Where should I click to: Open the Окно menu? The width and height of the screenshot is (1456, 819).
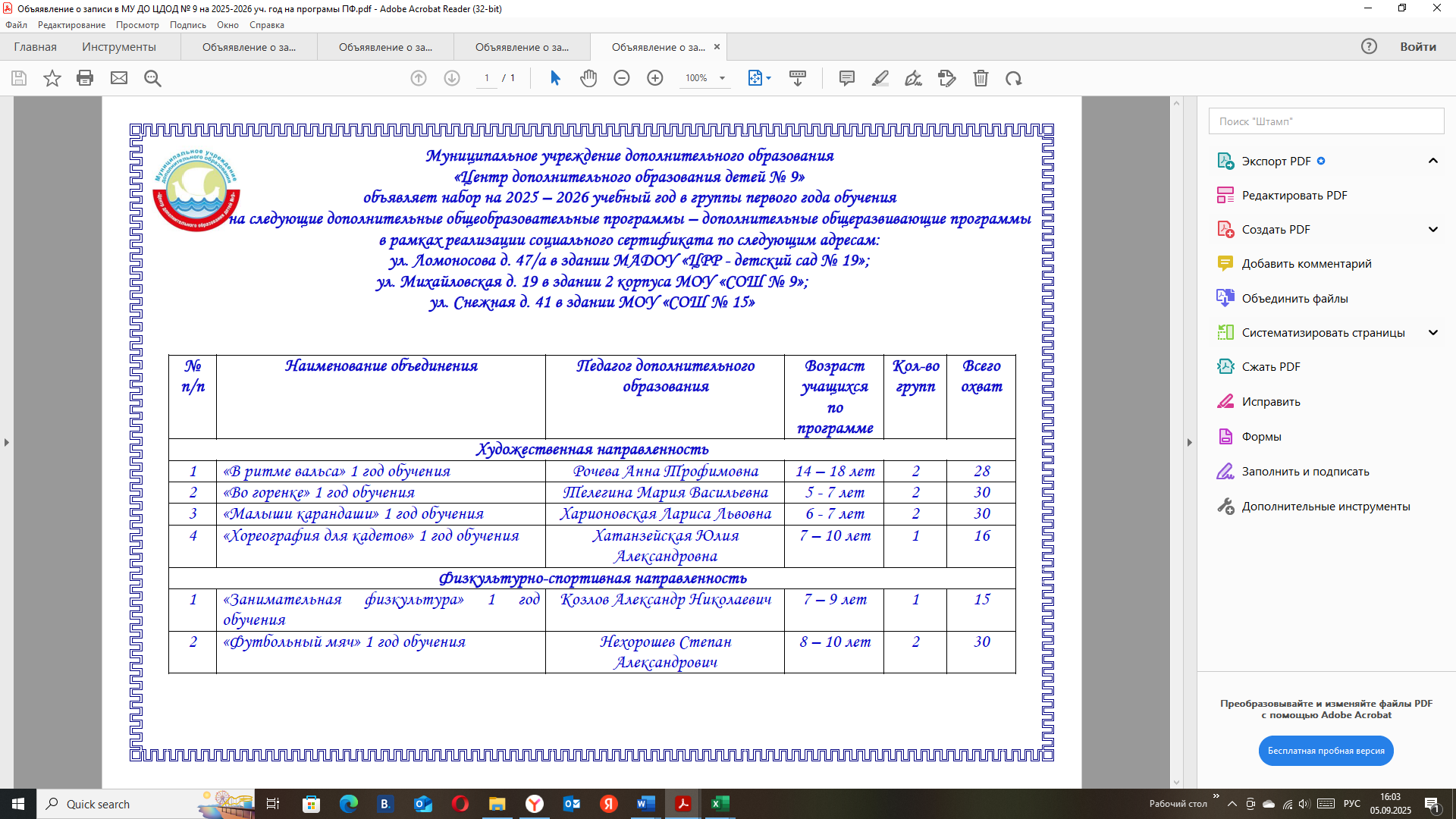pos(227,25)
